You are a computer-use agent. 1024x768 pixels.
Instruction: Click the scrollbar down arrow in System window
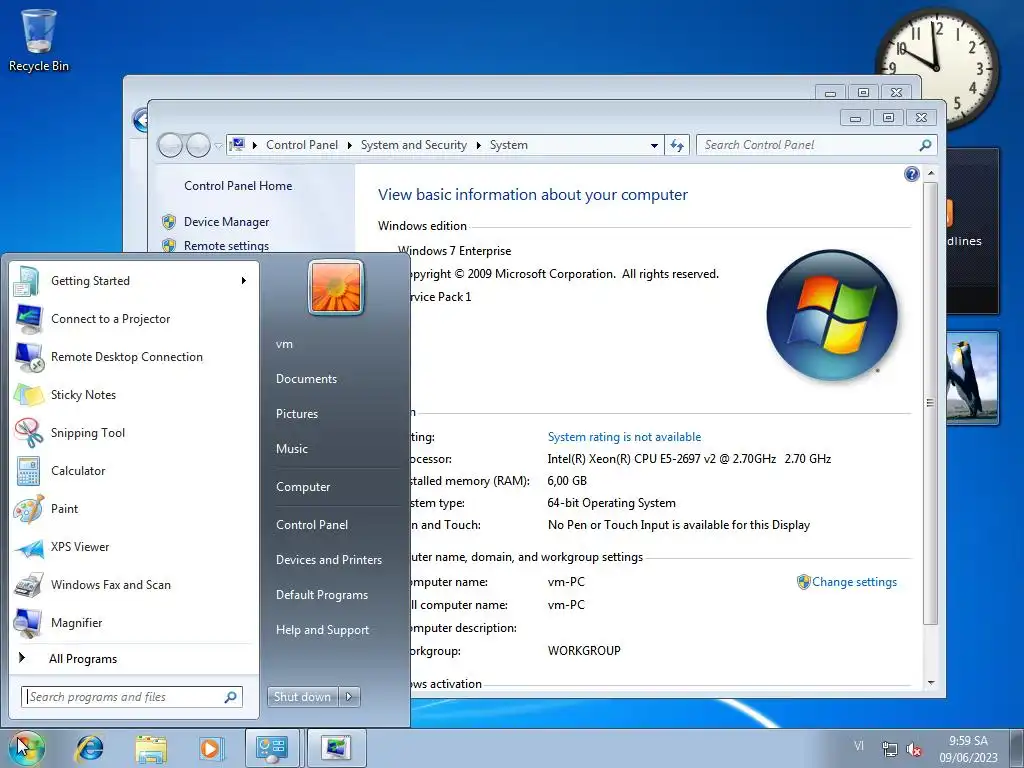click(931, 683)
